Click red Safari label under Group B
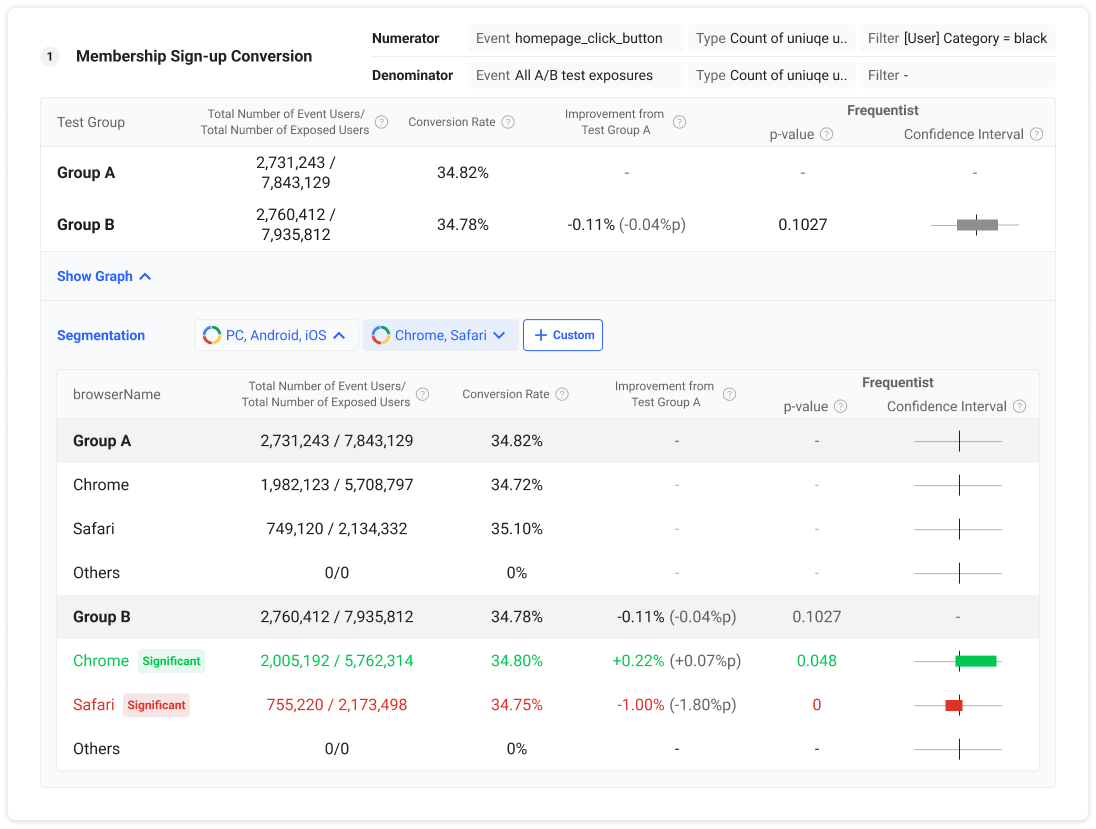This screenshot has width=1096, height=829. 94,705
